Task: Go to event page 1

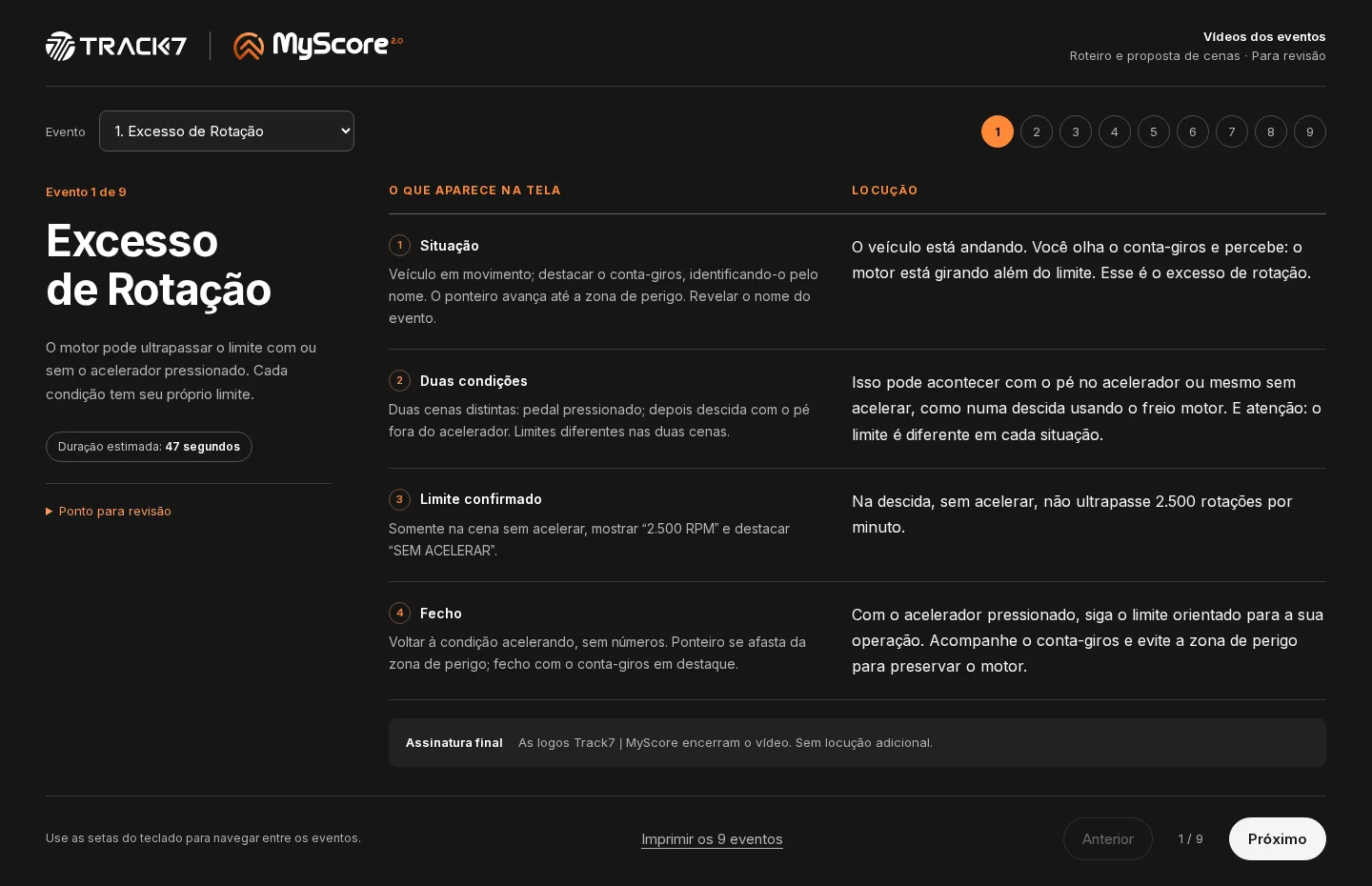Action: tap(998, 131)
